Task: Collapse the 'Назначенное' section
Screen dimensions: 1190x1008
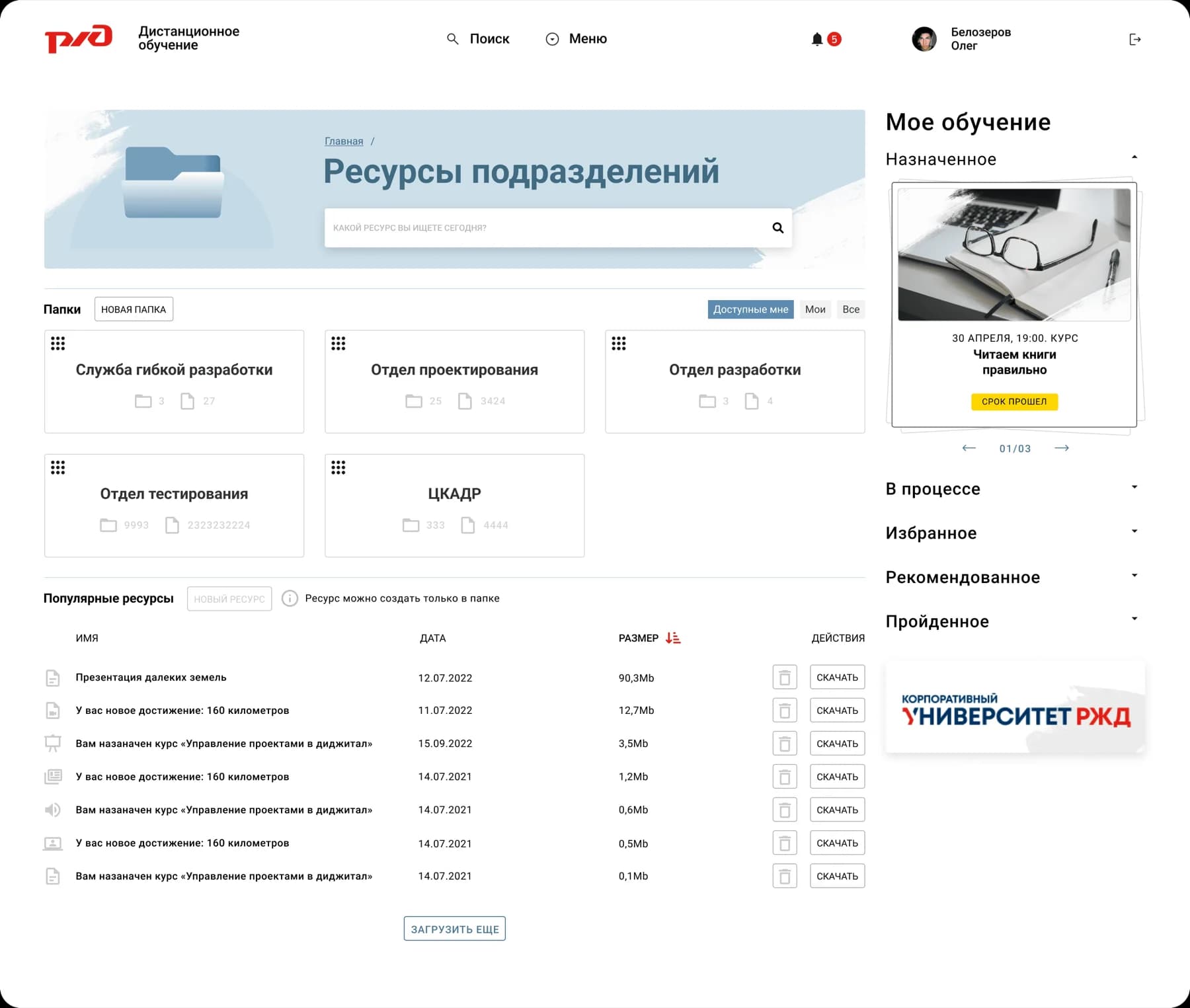Action: point(1134,157)
